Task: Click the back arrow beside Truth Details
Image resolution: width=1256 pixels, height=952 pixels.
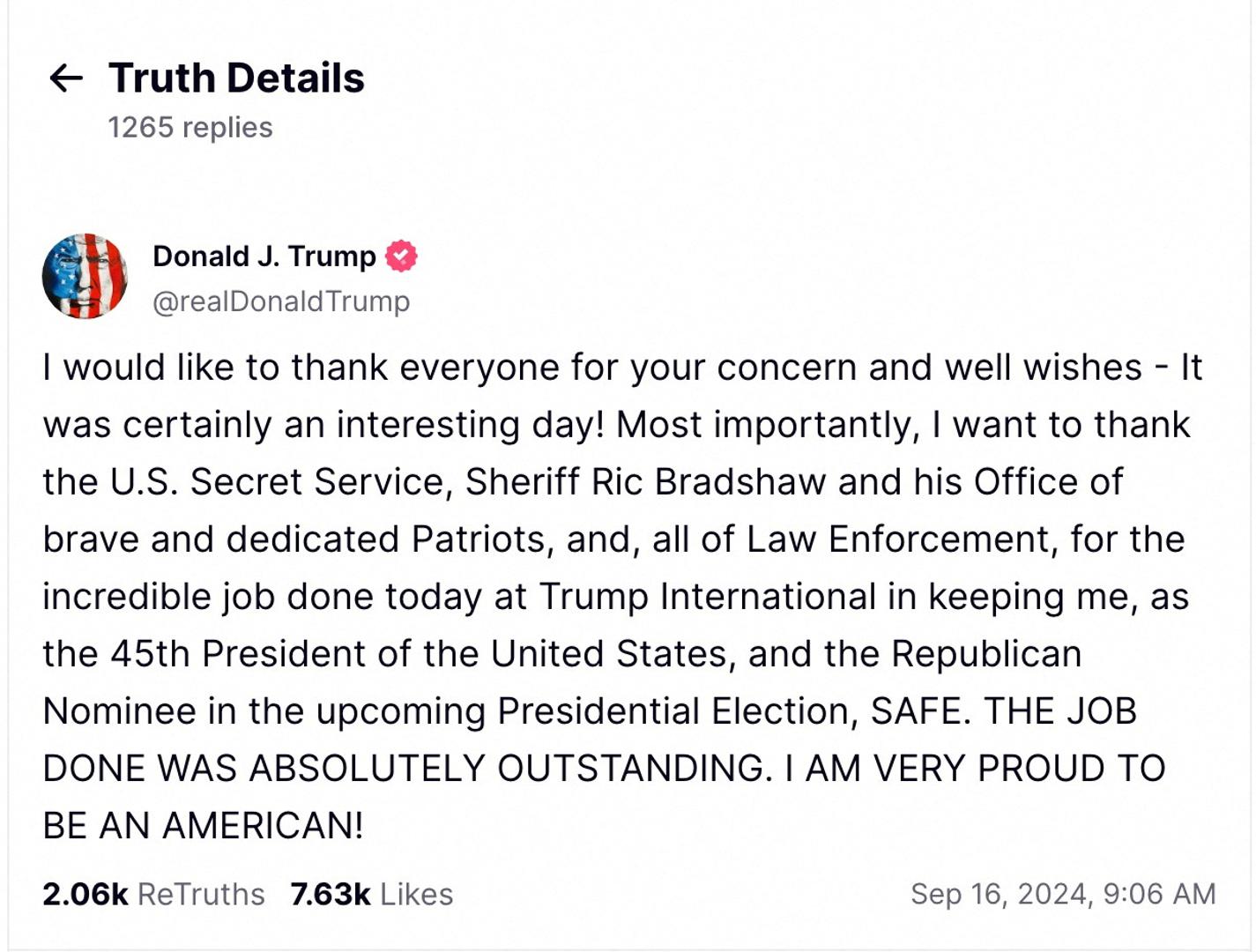Action: pyautogui.click(x=64, y=79)
